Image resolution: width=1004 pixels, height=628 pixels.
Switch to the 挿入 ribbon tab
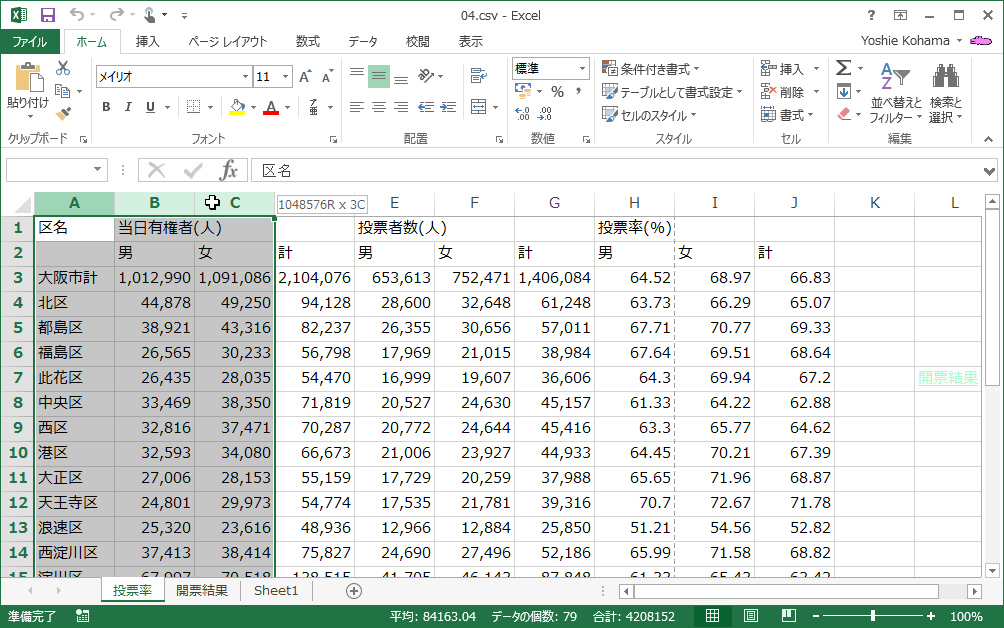coord(147,42)
